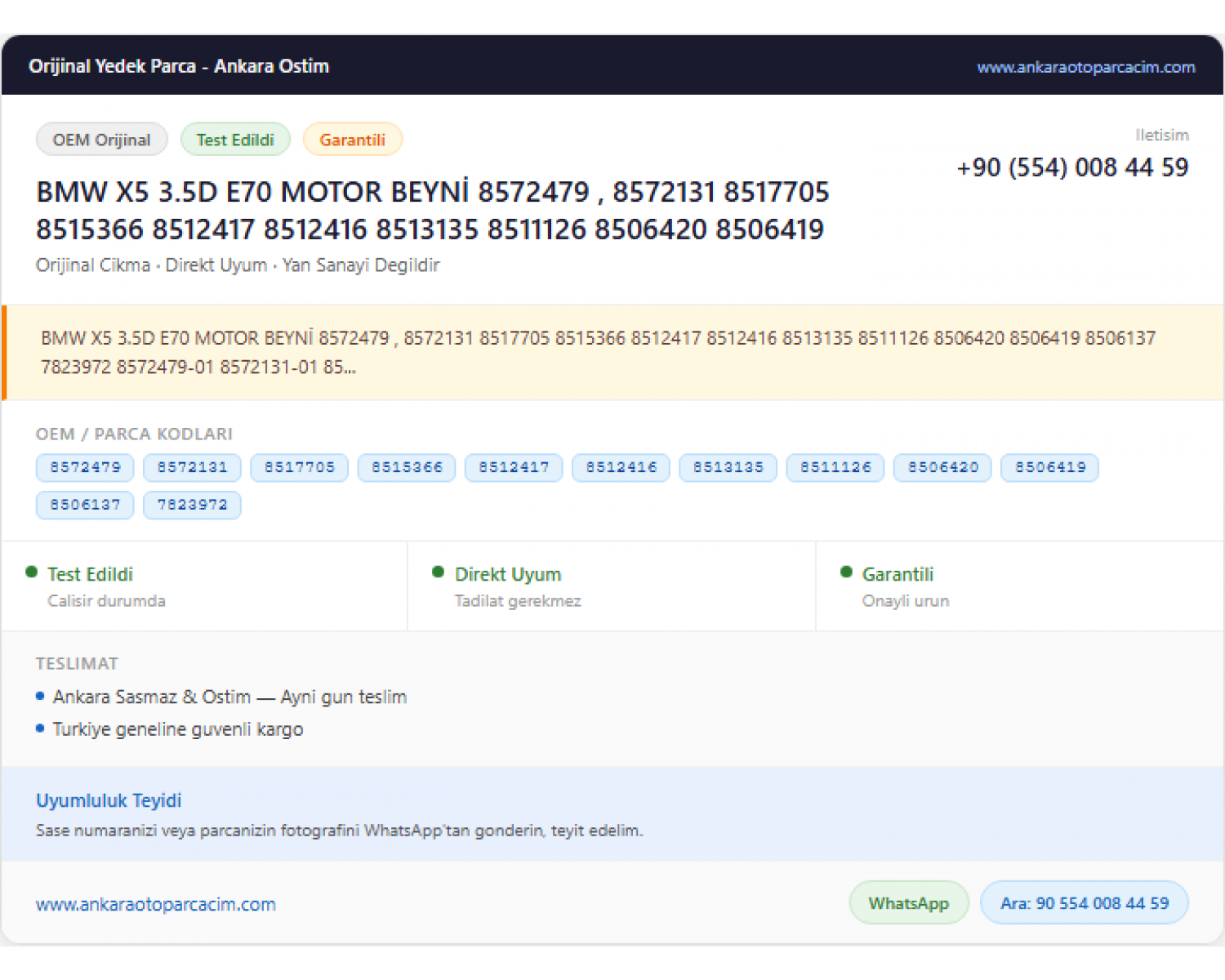Click the orange Garantili badge
1225x980 pixels.
click(353, 140)
